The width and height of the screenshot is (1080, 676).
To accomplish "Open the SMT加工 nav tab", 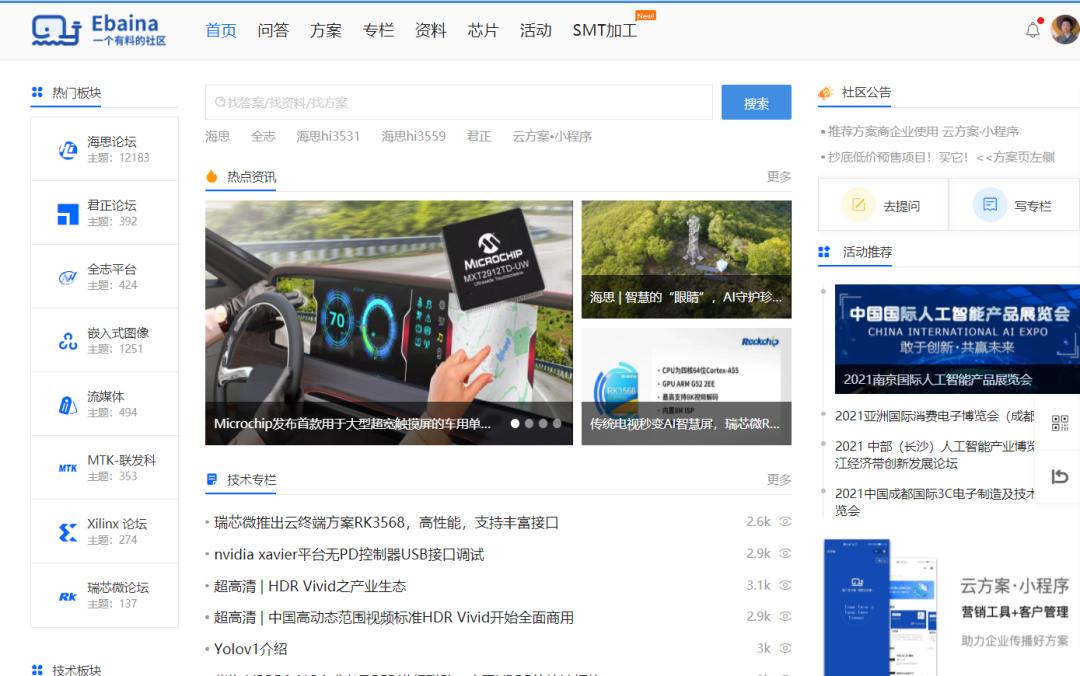I will coord(605,30).
